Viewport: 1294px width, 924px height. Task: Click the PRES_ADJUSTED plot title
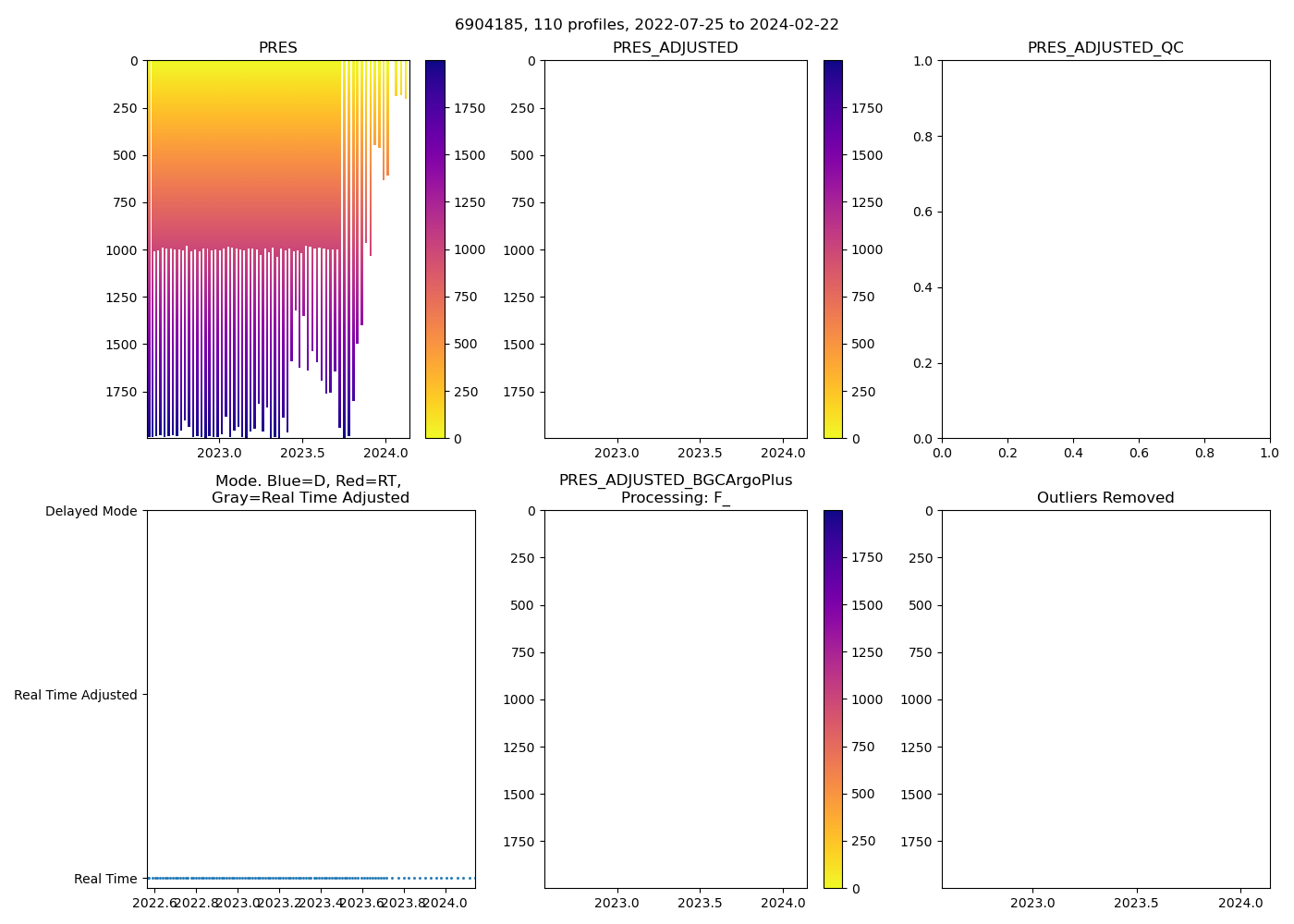click(675, 48)
